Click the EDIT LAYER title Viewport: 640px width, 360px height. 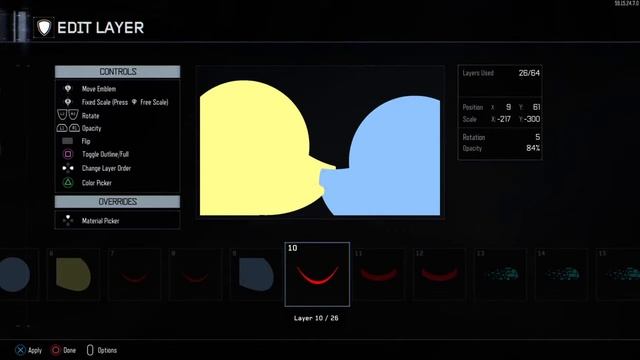tap(100, 28)
